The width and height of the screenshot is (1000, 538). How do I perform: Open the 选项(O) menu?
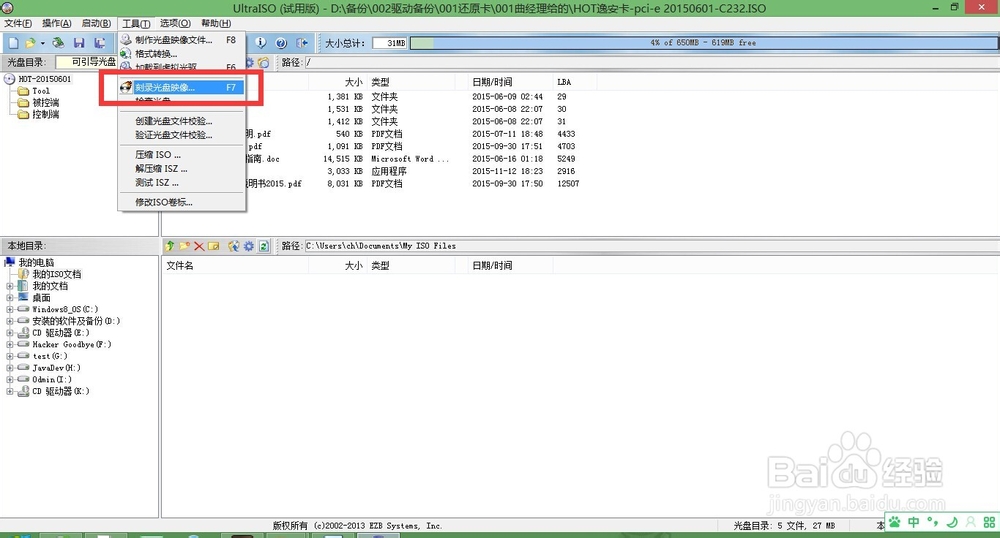click(175, 23)
